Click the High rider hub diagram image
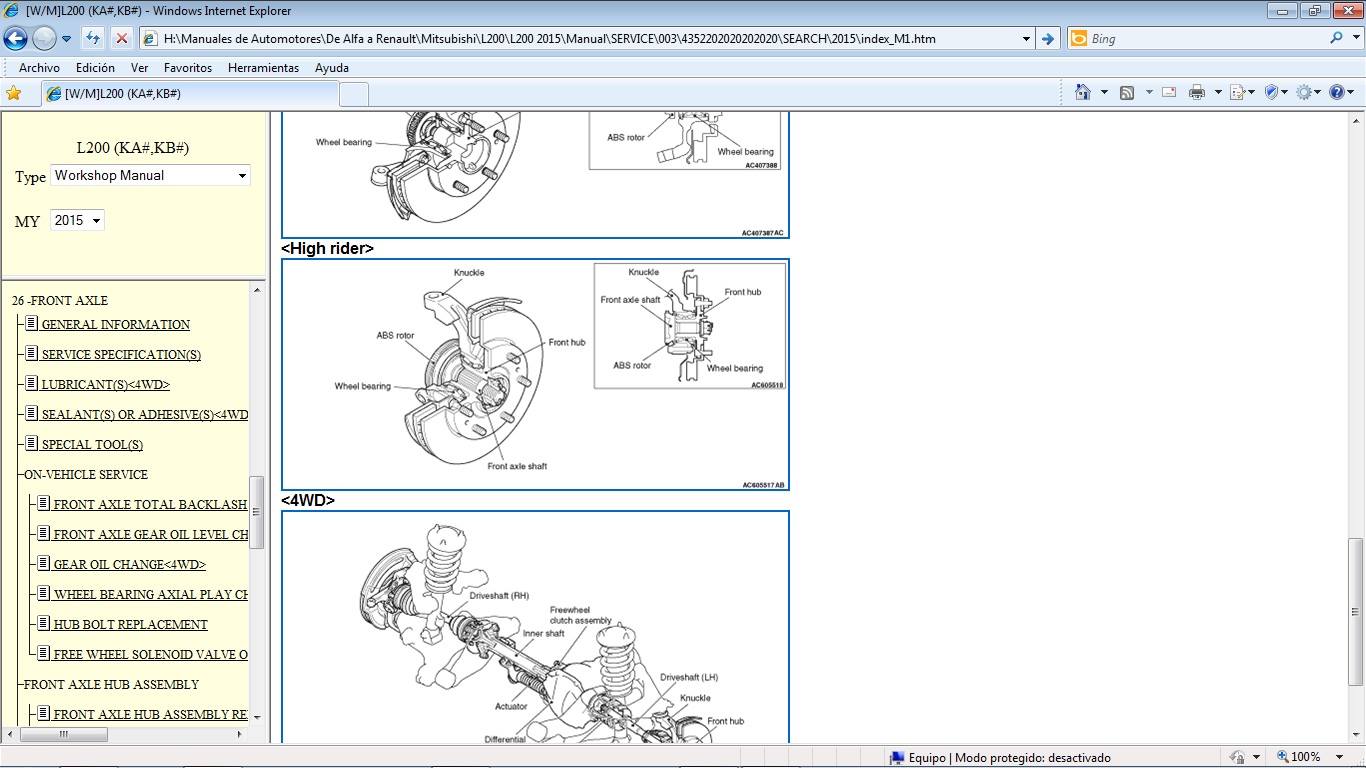The width and height of the screenshot is (1366, 768). coord(535,375)
